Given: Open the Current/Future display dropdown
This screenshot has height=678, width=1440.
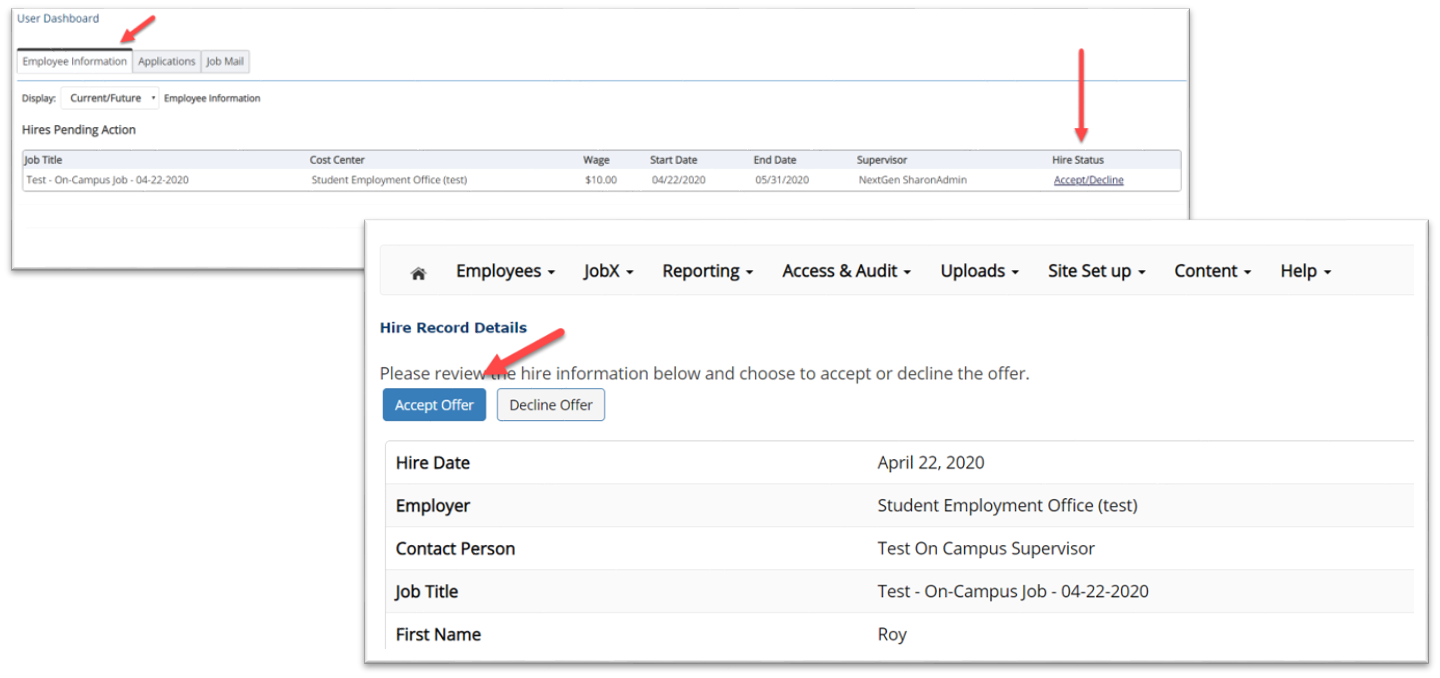Looking at the screenshot, I should (110, 98).
